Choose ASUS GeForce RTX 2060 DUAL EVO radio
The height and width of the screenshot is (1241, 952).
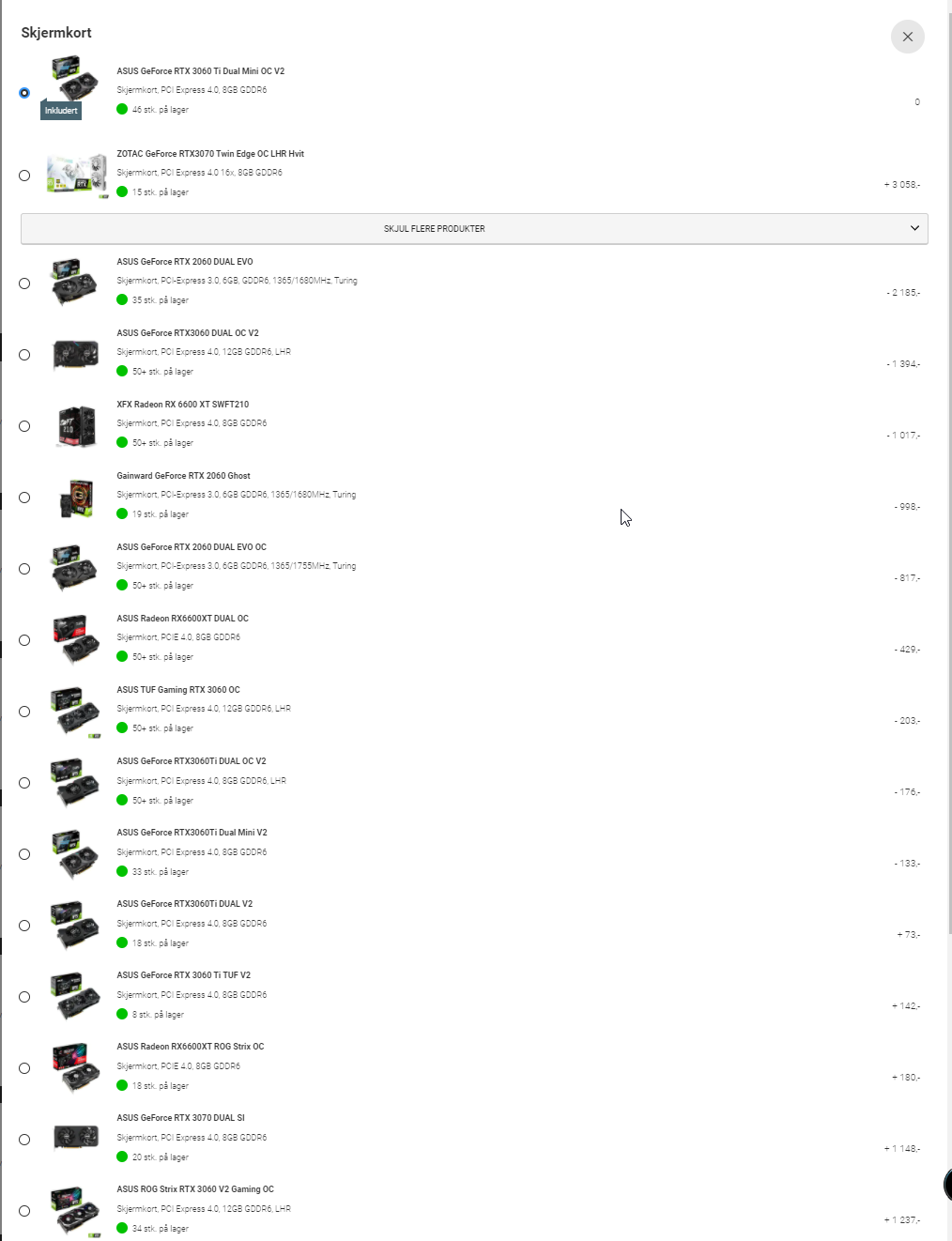click(x=24, y=283)
